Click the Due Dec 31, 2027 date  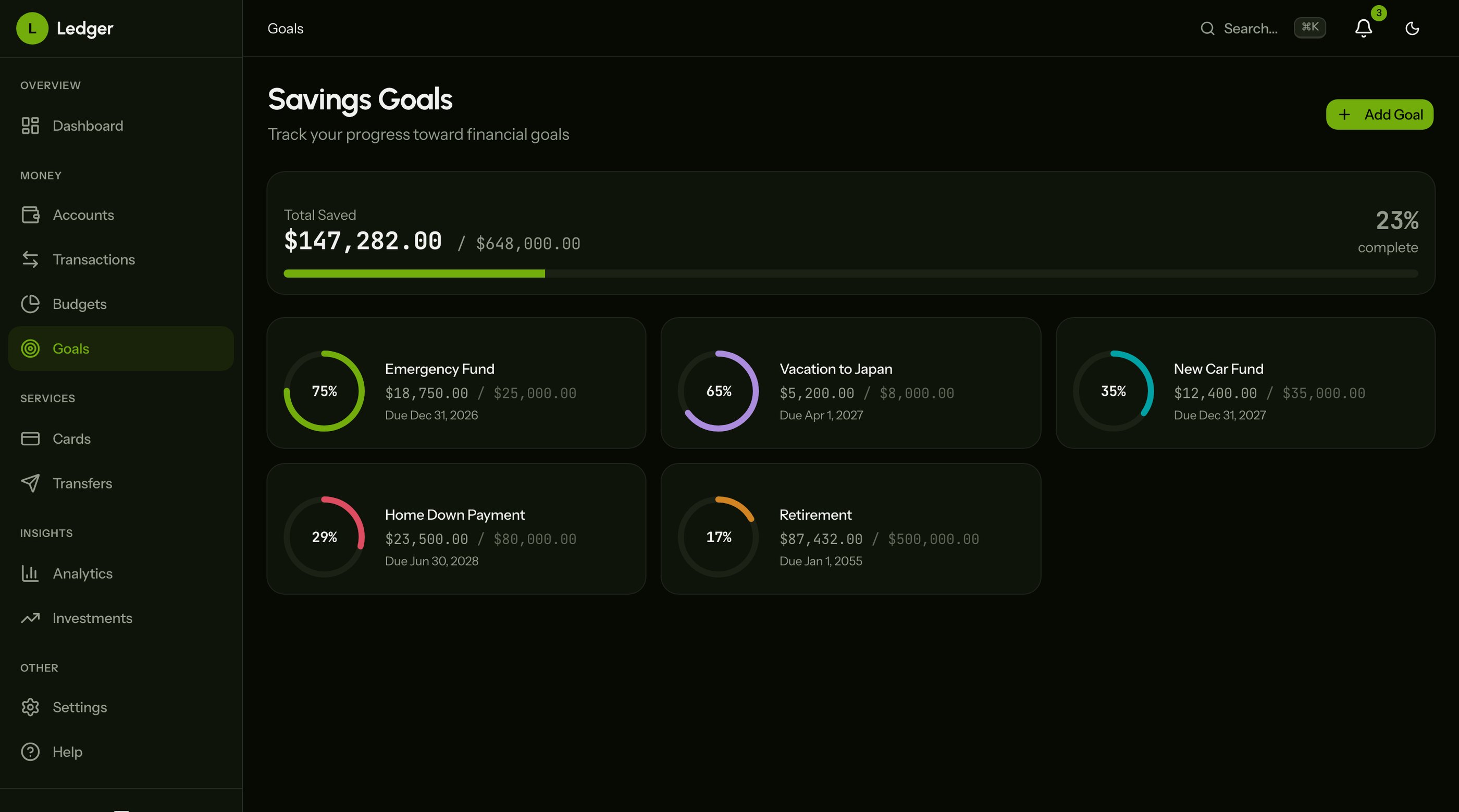tap(1219, 415)
